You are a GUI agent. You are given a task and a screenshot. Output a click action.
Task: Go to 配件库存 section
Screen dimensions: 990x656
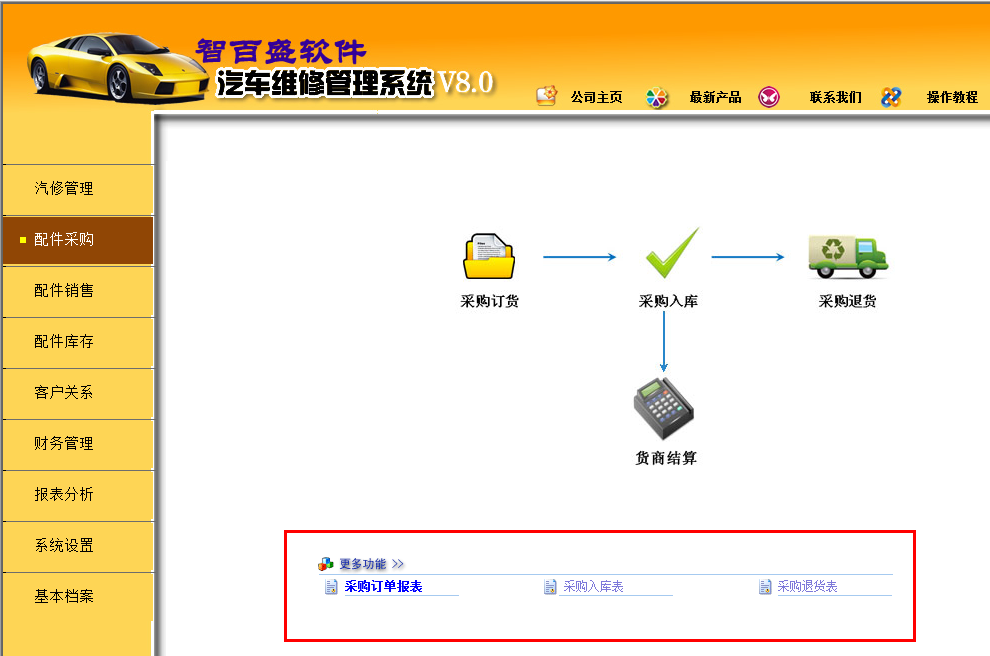(x=78, y=342)
